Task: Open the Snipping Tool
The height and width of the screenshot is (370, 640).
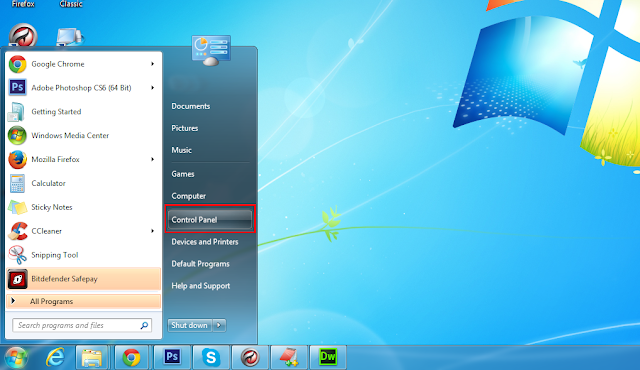Action: (84, 255)
